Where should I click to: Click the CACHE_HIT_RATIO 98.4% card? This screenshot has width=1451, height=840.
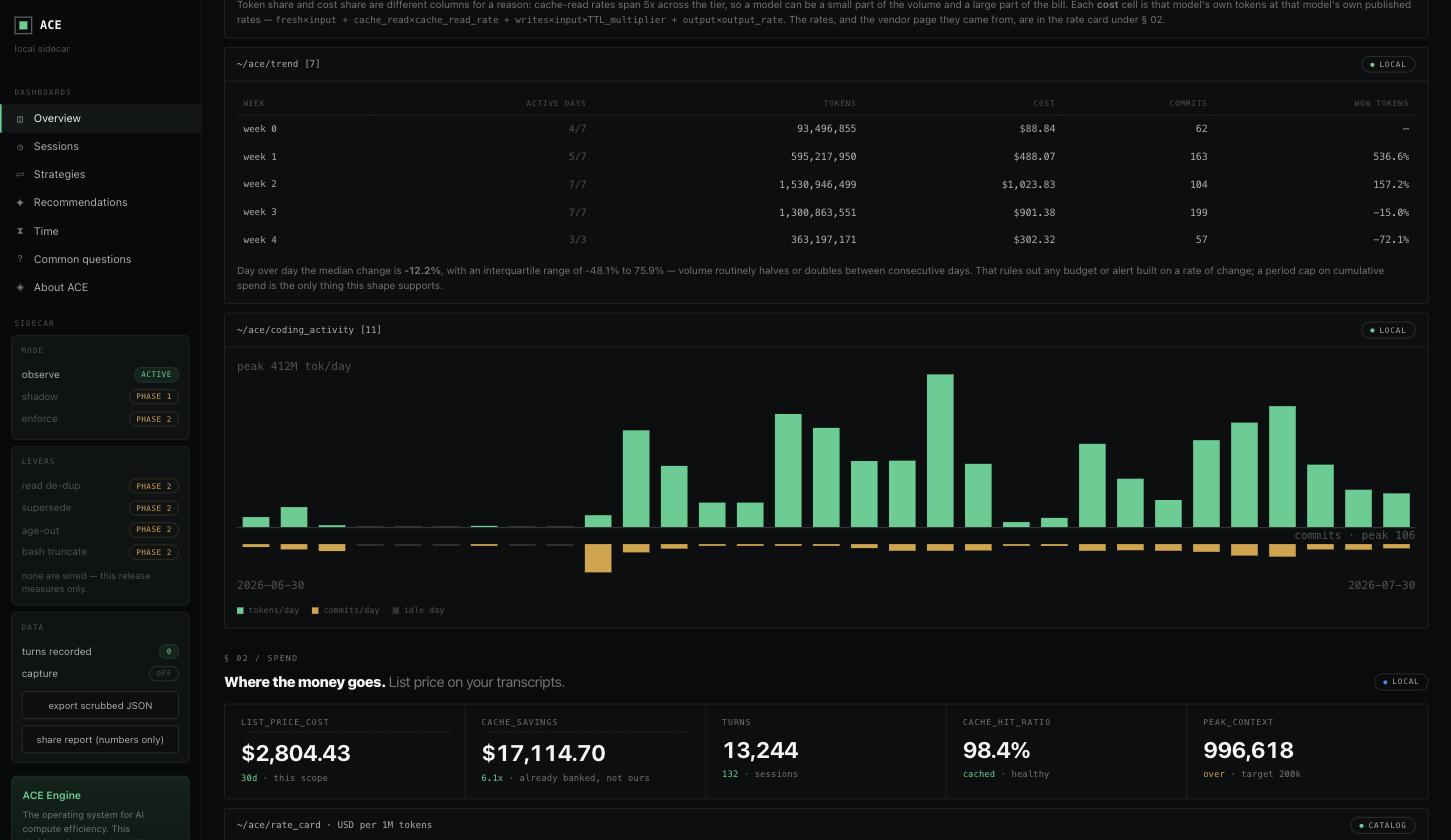pyautogui.click(x=1066, y=751)
